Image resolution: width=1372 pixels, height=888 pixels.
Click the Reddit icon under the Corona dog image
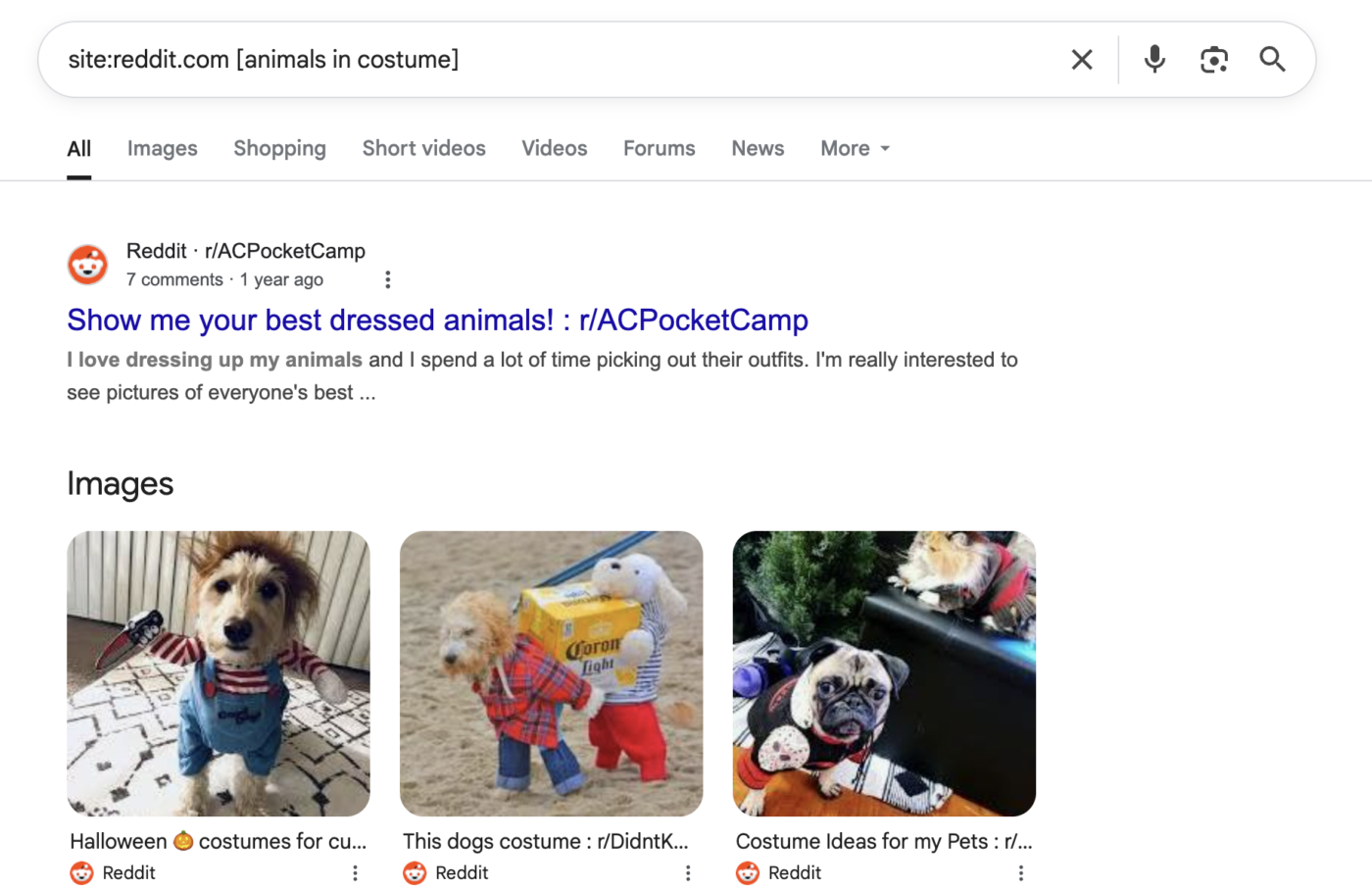click(414, 872)
